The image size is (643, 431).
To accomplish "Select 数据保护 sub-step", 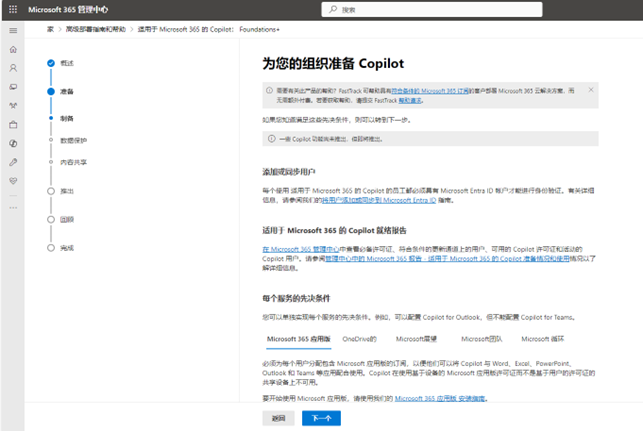I will tap(68, 140).
